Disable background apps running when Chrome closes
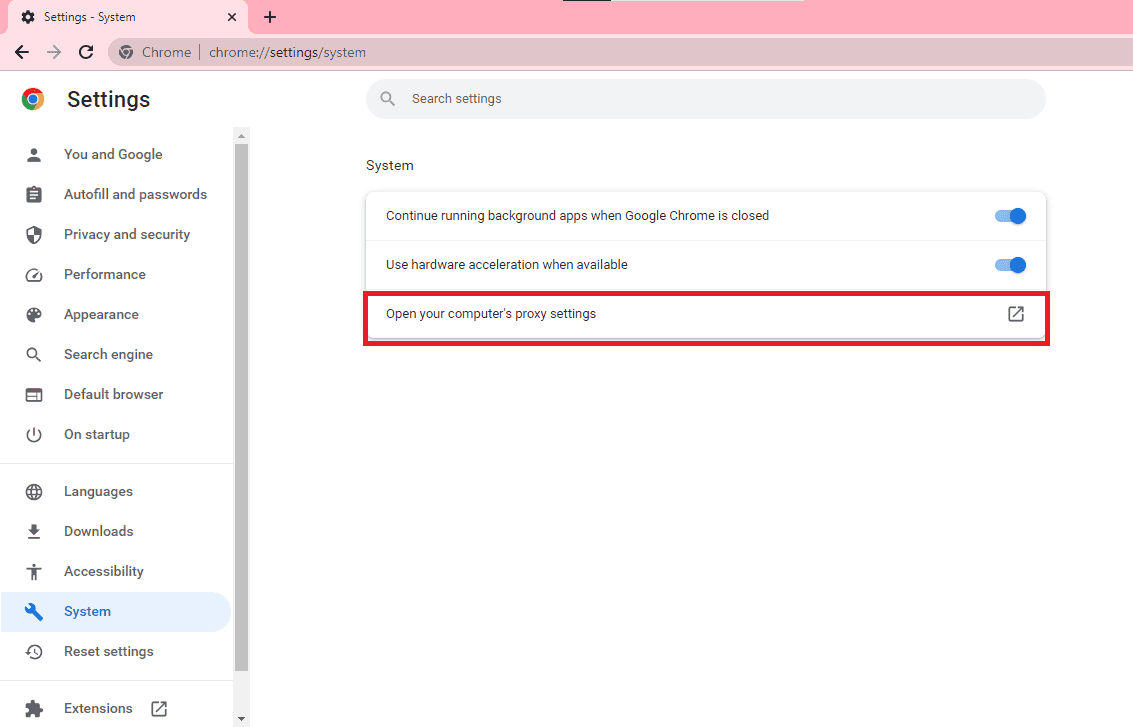Screen dimensions: 1133x727 [x=1010, y=215]
